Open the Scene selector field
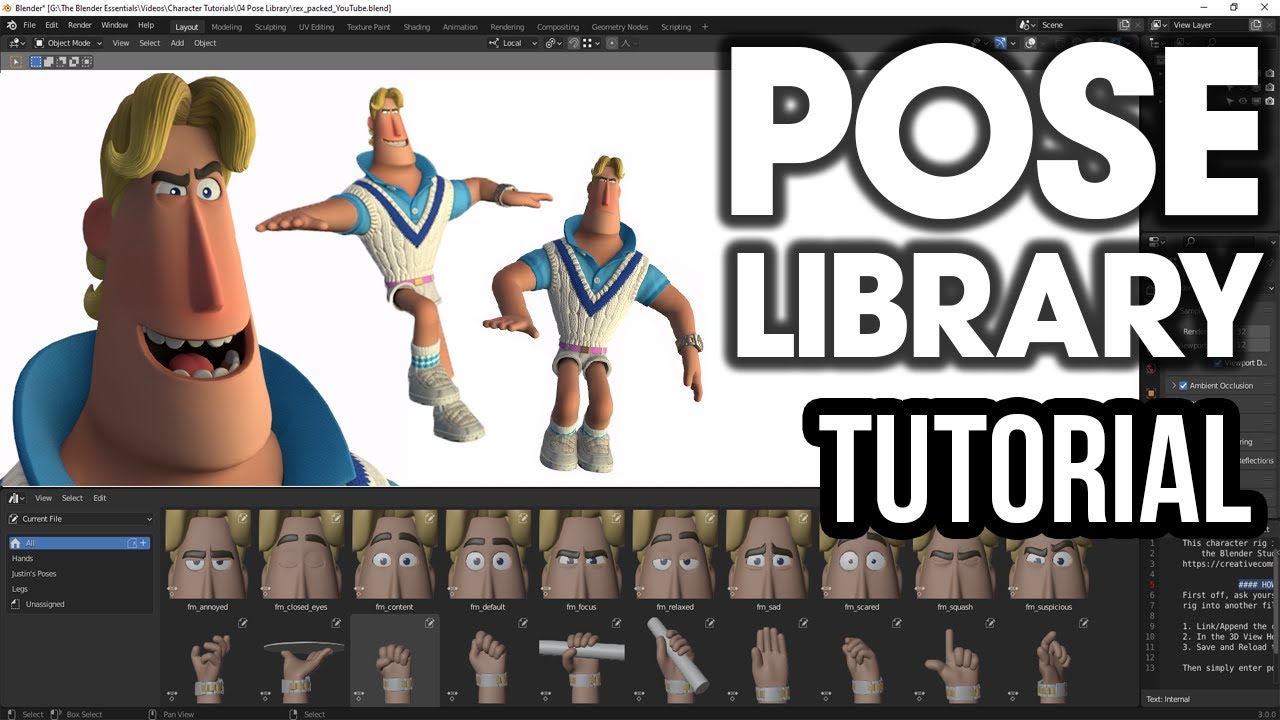This screenshot has width=1280, height=720. 1078,25
